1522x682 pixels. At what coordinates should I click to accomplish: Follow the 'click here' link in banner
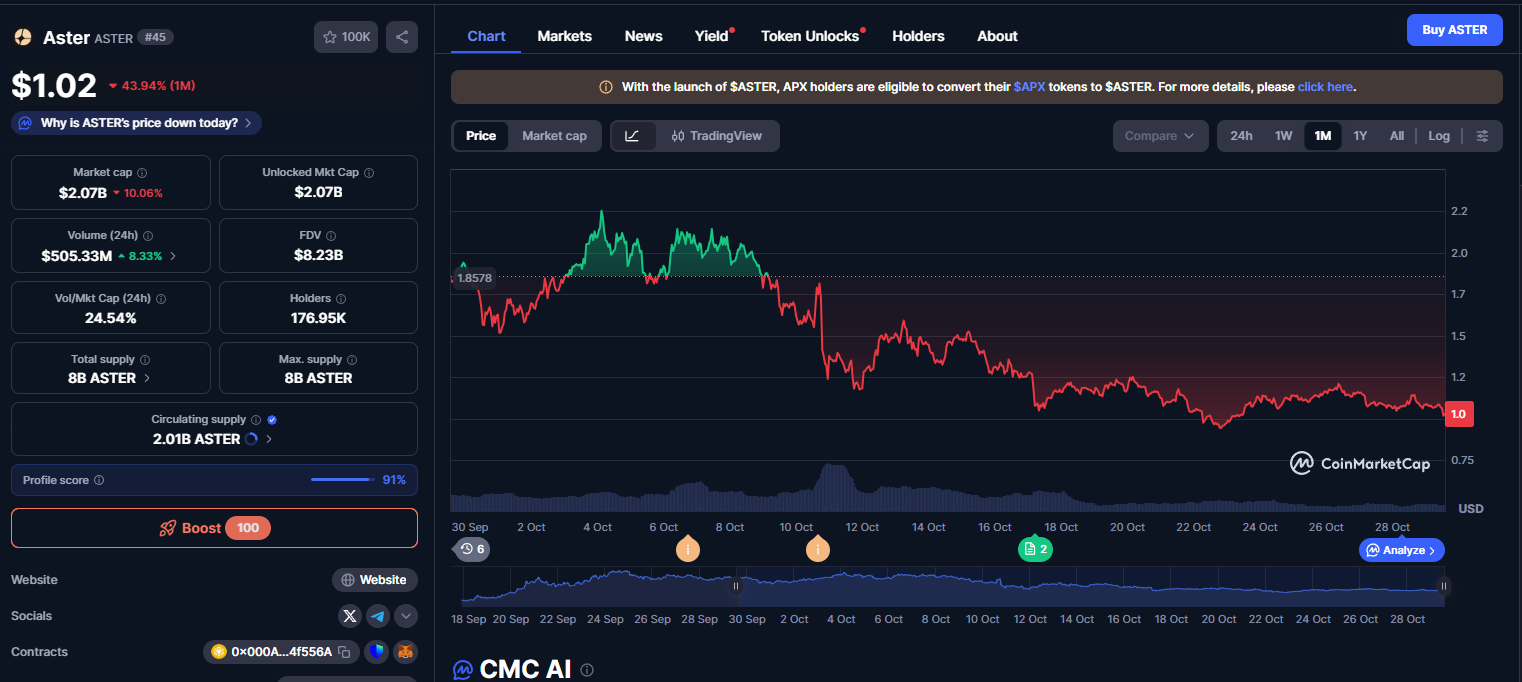pyautogui.click(x=1325, y=87)
